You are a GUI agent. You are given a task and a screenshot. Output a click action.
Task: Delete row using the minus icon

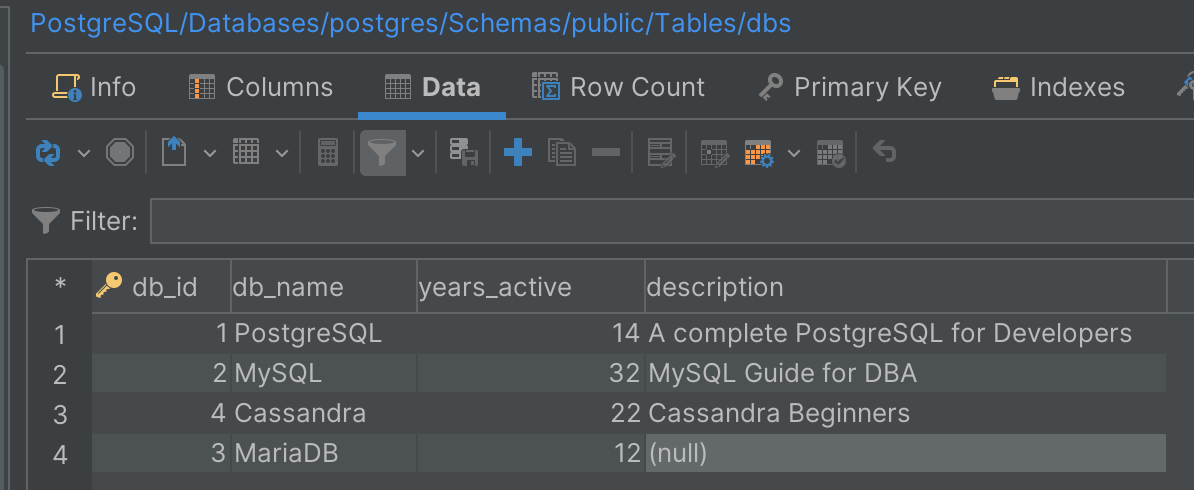[606, 153]
